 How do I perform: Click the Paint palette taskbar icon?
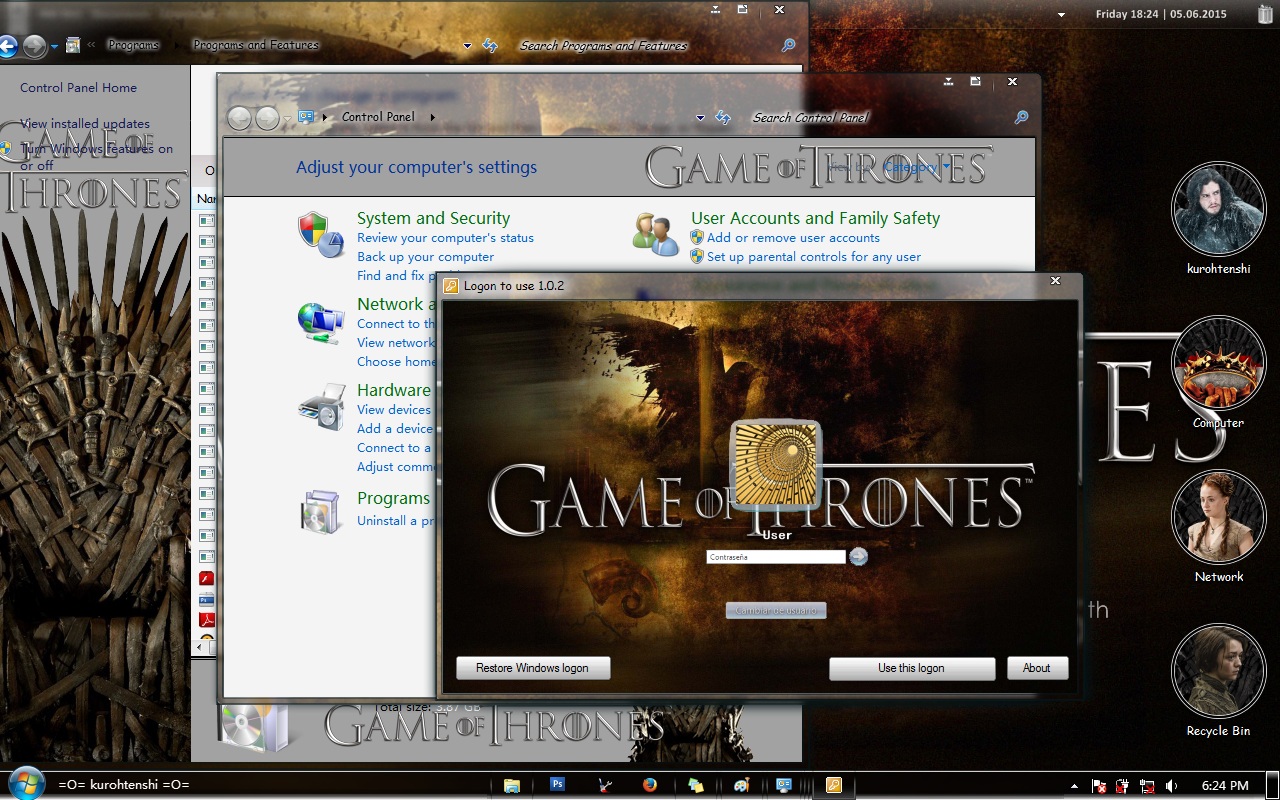(x=741, y=785)
